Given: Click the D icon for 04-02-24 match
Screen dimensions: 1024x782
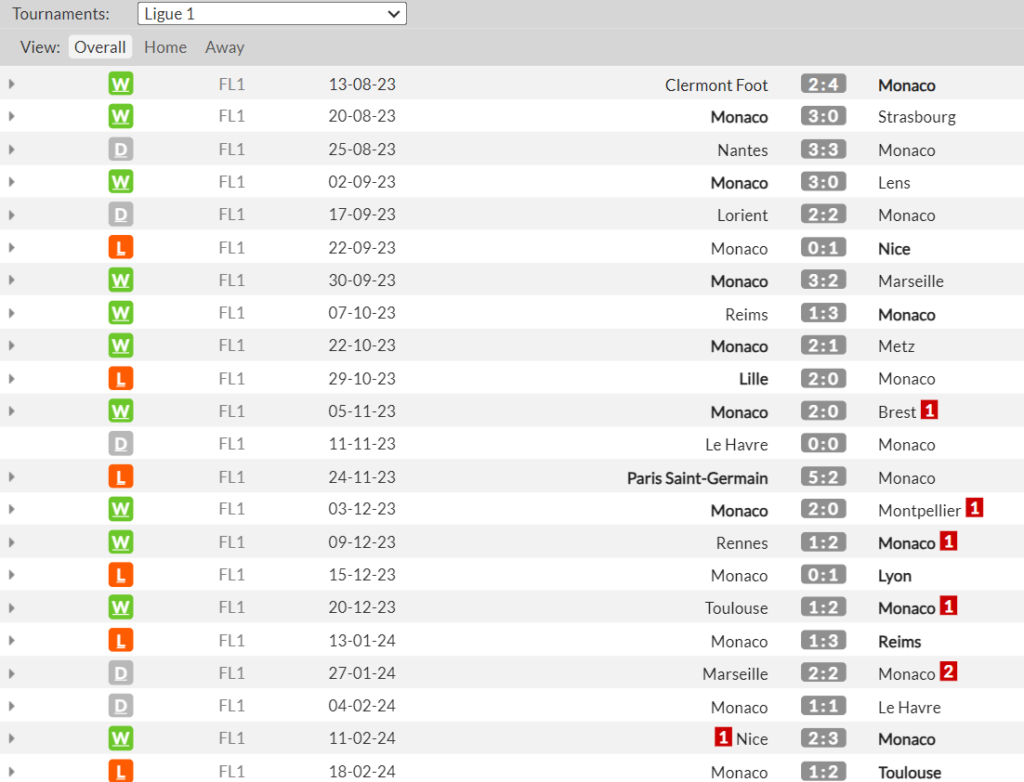Looking at the screenshot, I should [121, 706].
